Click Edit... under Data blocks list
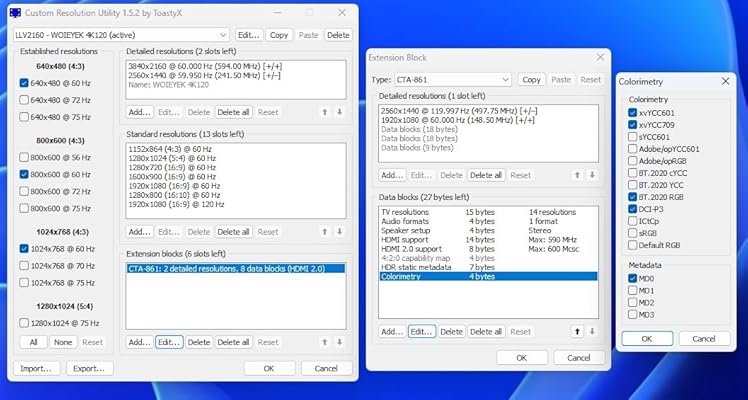Image resolution: width=748 pixels, height=400 pixels. tap(422, 331)
